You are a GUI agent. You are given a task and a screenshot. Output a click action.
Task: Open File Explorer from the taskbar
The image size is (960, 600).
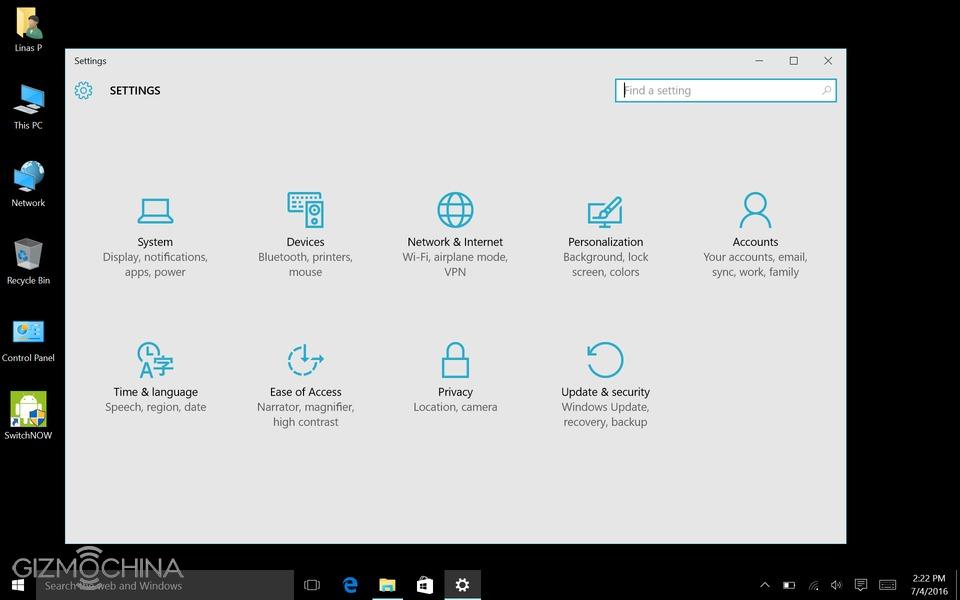[387, 585]
